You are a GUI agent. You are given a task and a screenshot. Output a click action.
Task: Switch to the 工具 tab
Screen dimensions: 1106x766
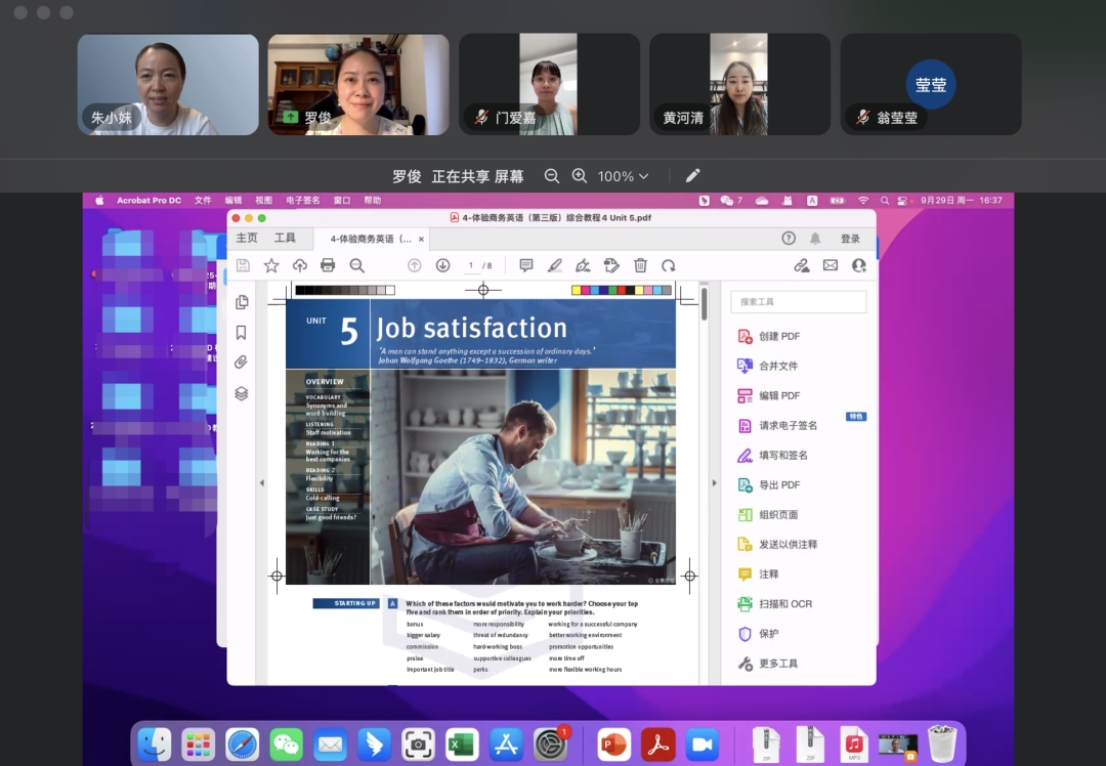(x=285, y=239)
